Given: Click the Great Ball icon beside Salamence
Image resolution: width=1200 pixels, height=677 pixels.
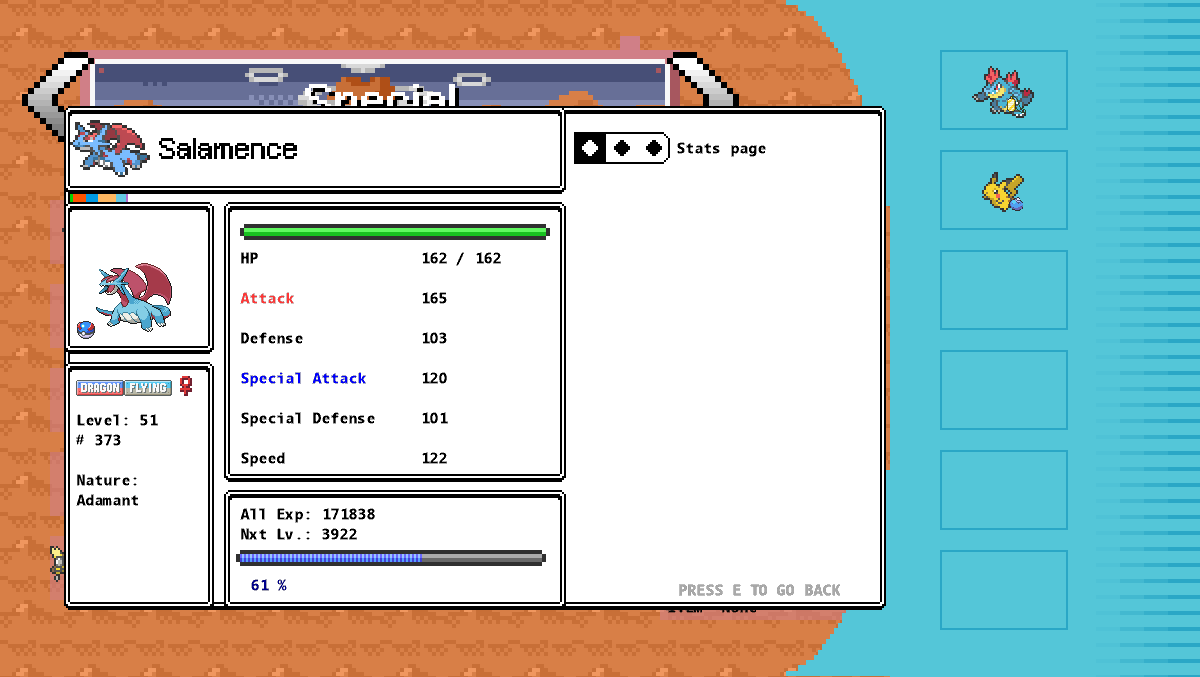Looking at the screenshot, I should click(x=86, y=329).
